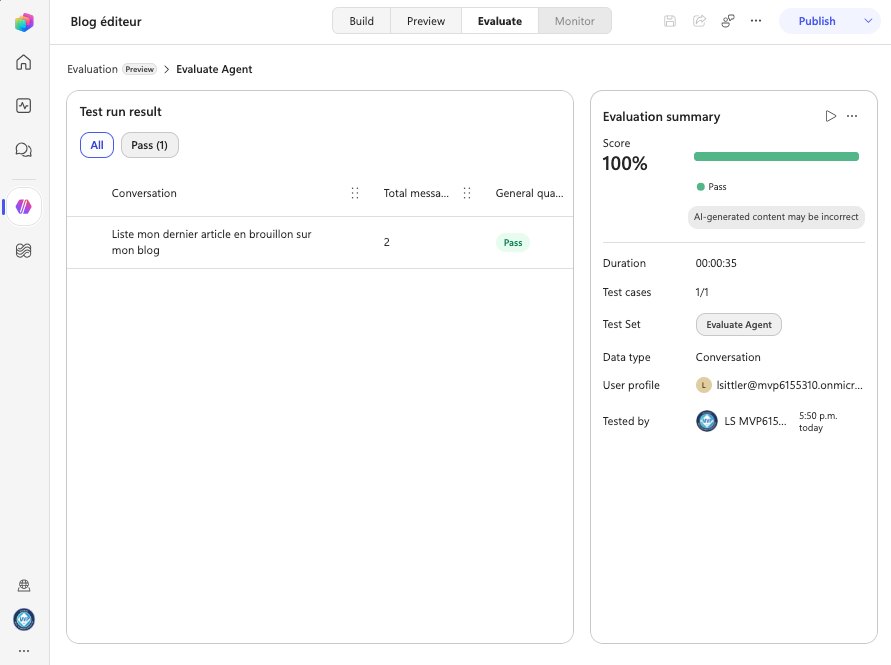Viewport: 891px width, 665px height.
Task: Click the Save icon in the header
Action: tap(670, 21)
